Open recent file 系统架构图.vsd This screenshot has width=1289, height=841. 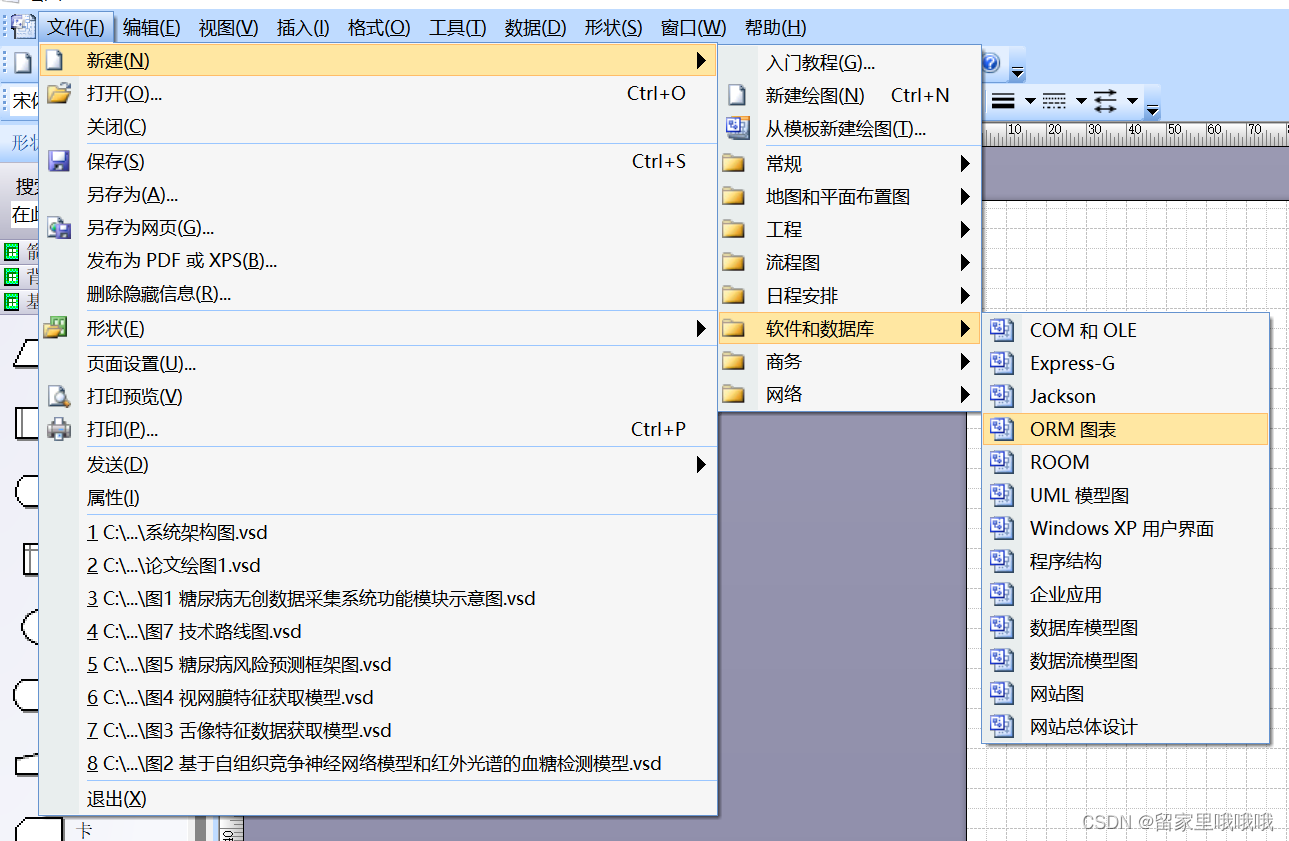tap(378, 532)
